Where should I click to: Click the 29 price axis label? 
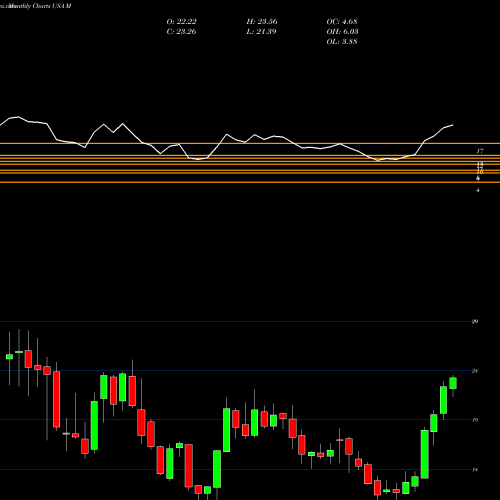pyautogui.click(x=475, y=322)
